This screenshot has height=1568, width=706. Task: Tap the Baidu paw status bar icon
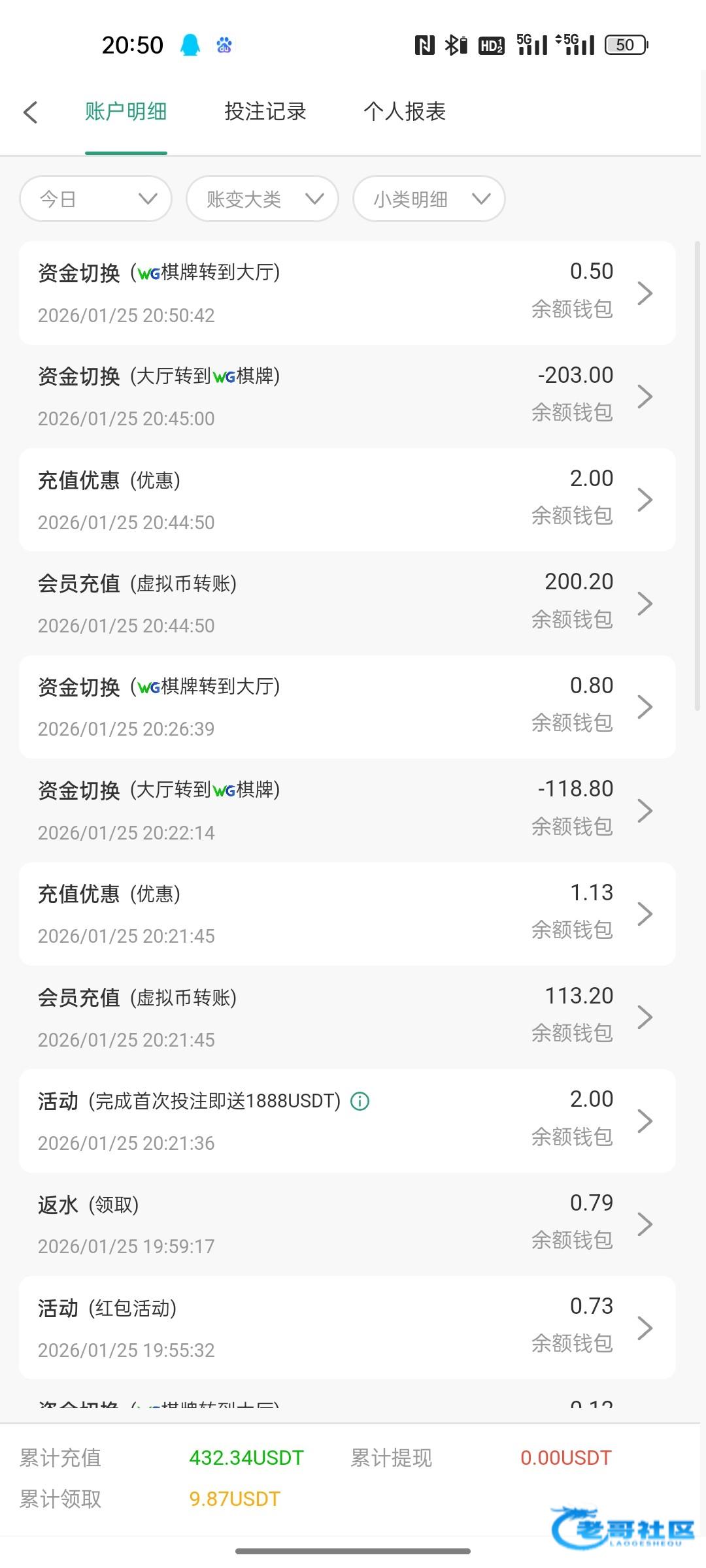[224, 45]
